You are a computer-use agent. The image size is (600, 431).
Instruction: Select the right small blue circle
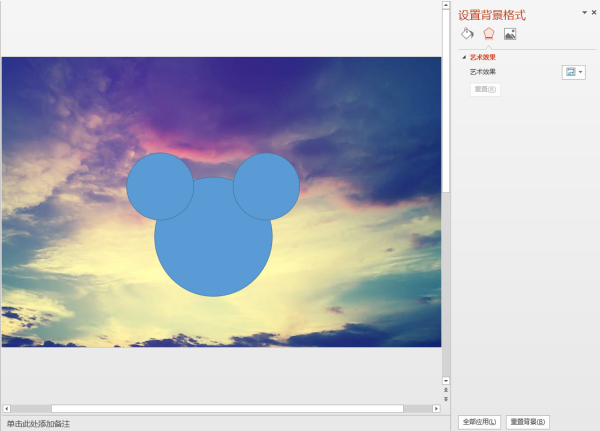click(266, 186)
